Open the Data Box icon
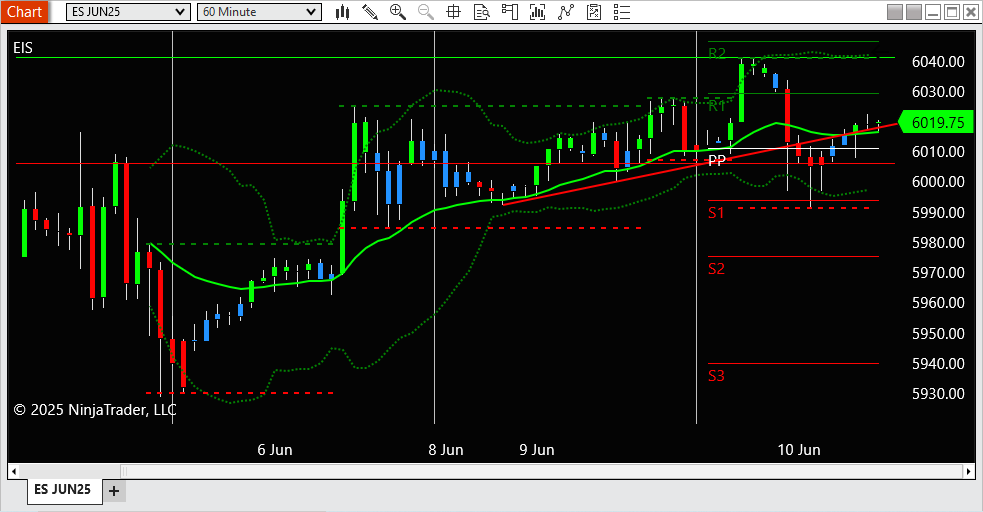This screenshot has width=983, height=512. pyautogui.click(x=481, y=12)
